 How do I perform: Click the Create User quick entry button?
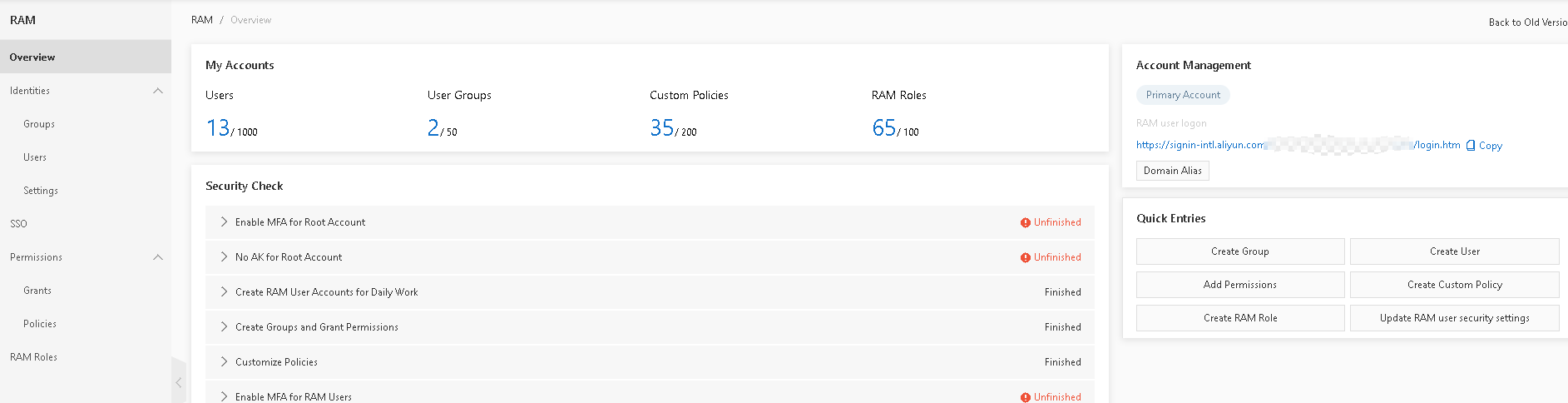coord(1454,251)
